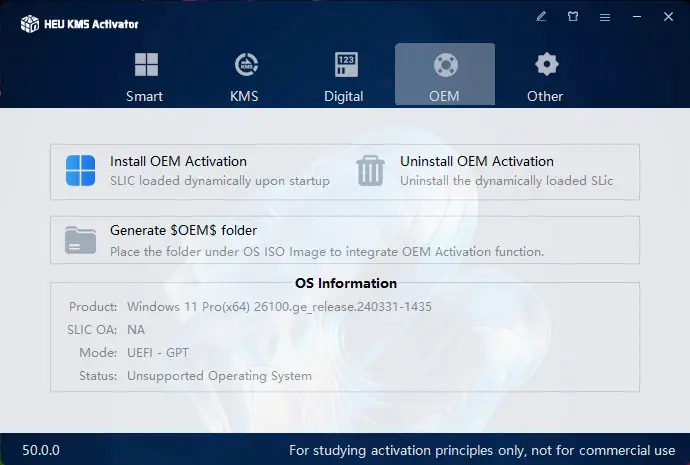Switch to the KMS tab
The image size is (690, 465).
pyautogui.click(x=245, y=76)
